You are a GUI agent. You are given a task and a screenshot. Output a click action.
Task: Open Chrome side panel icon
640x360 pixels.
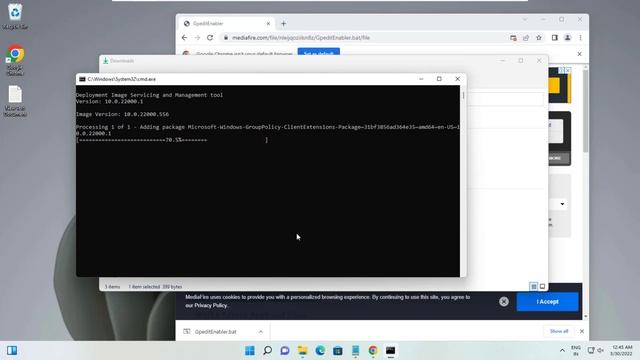click(555, 38)
